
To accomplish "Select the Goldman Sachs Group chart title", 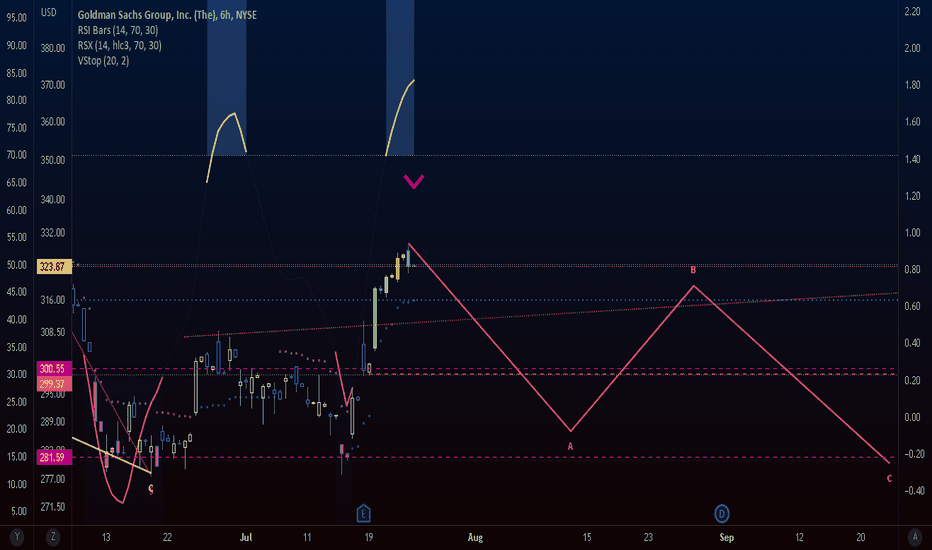I will (167, 15).
